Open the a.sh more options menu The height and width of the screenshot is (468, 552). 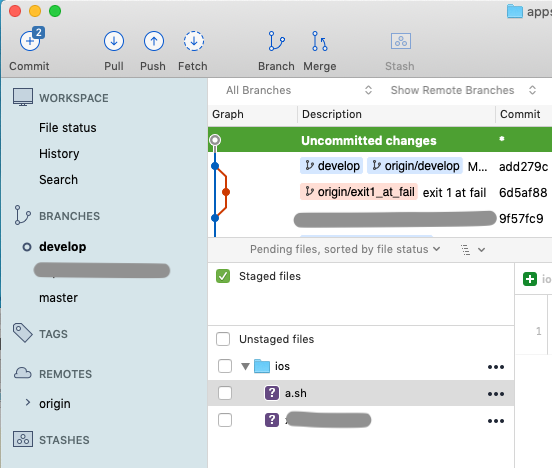click(496, 394)
